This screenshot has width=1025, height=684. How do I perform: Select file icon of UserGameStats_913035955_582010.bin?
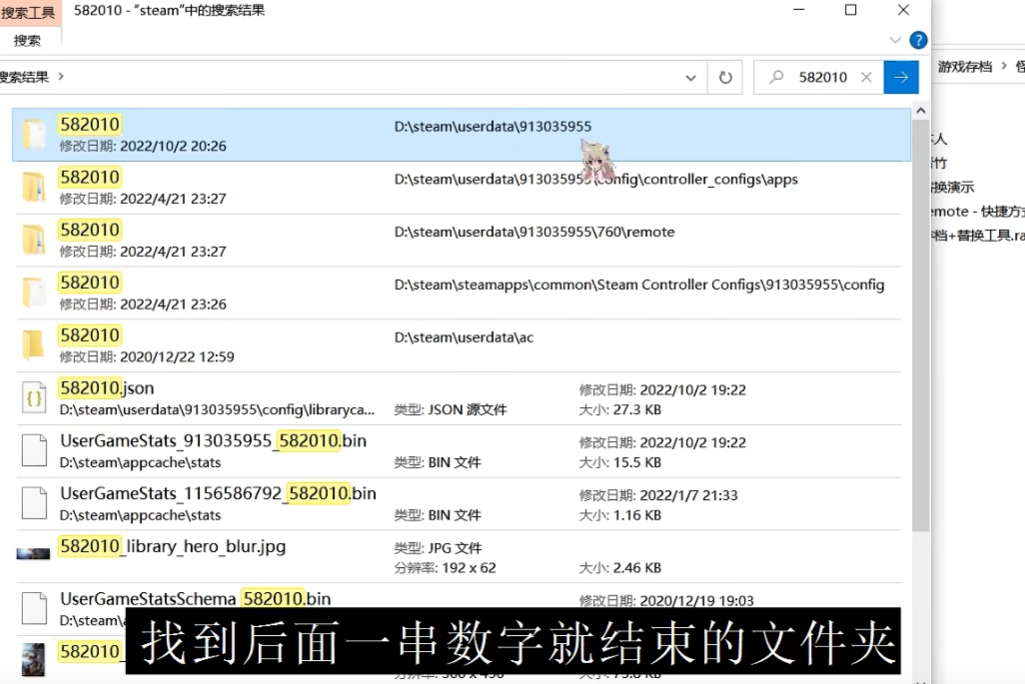[x=34, y=451]
